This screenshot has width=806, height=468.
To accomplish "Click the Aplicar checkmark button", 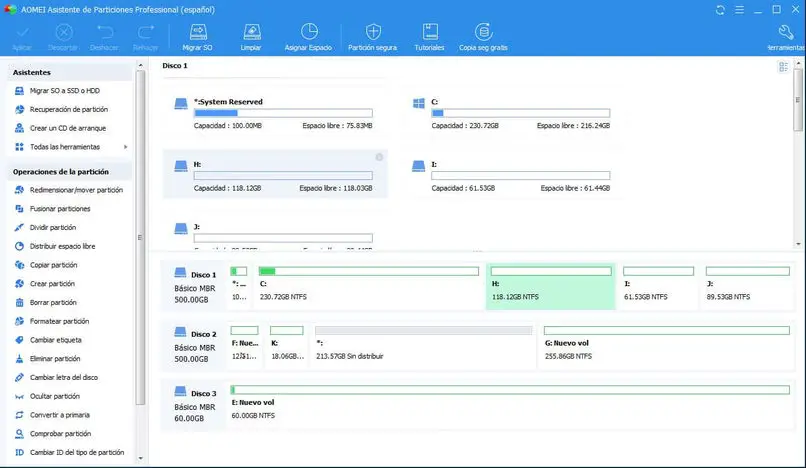I will click(x=22, y=37).
